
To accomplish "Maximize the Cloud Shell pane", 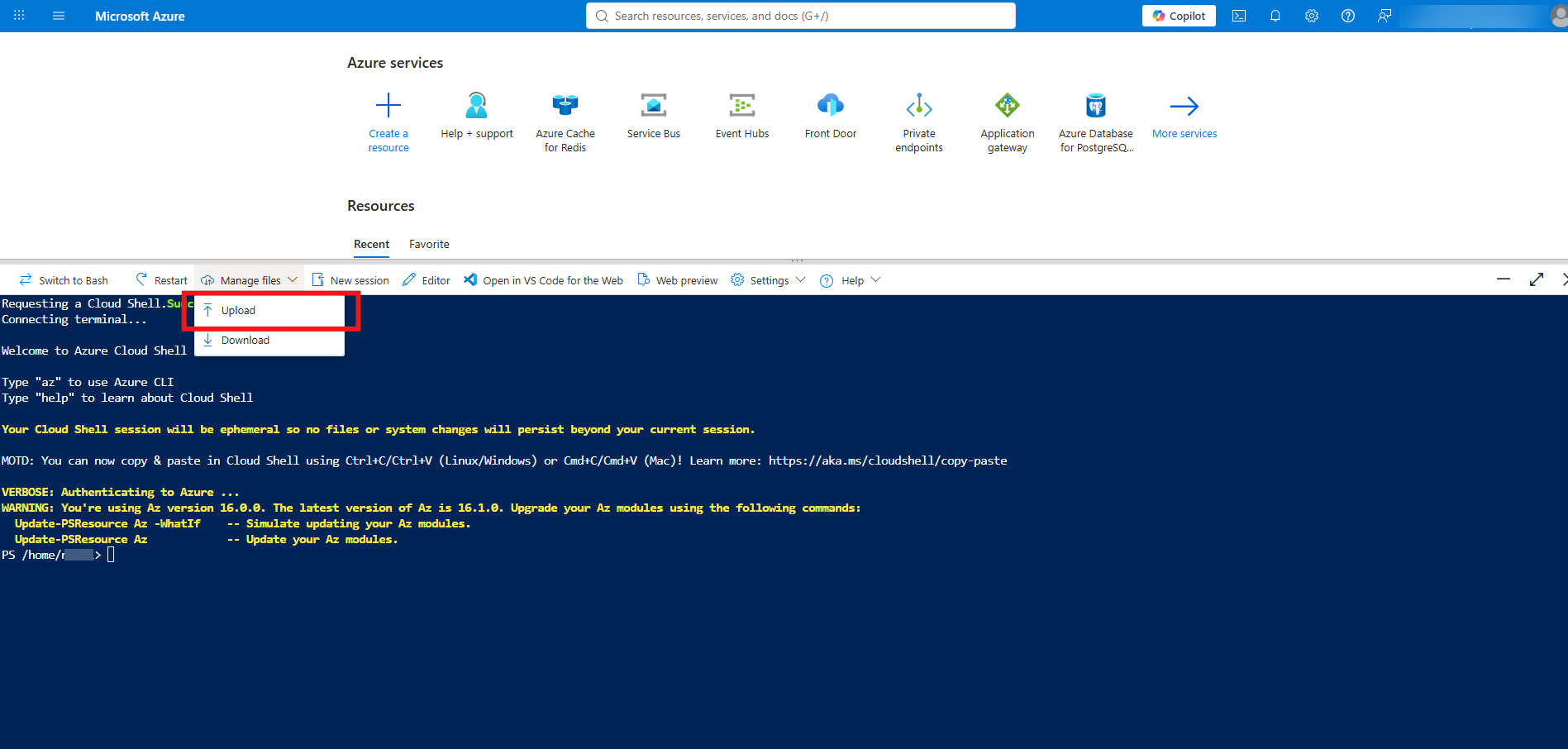I will point(1537,279).
